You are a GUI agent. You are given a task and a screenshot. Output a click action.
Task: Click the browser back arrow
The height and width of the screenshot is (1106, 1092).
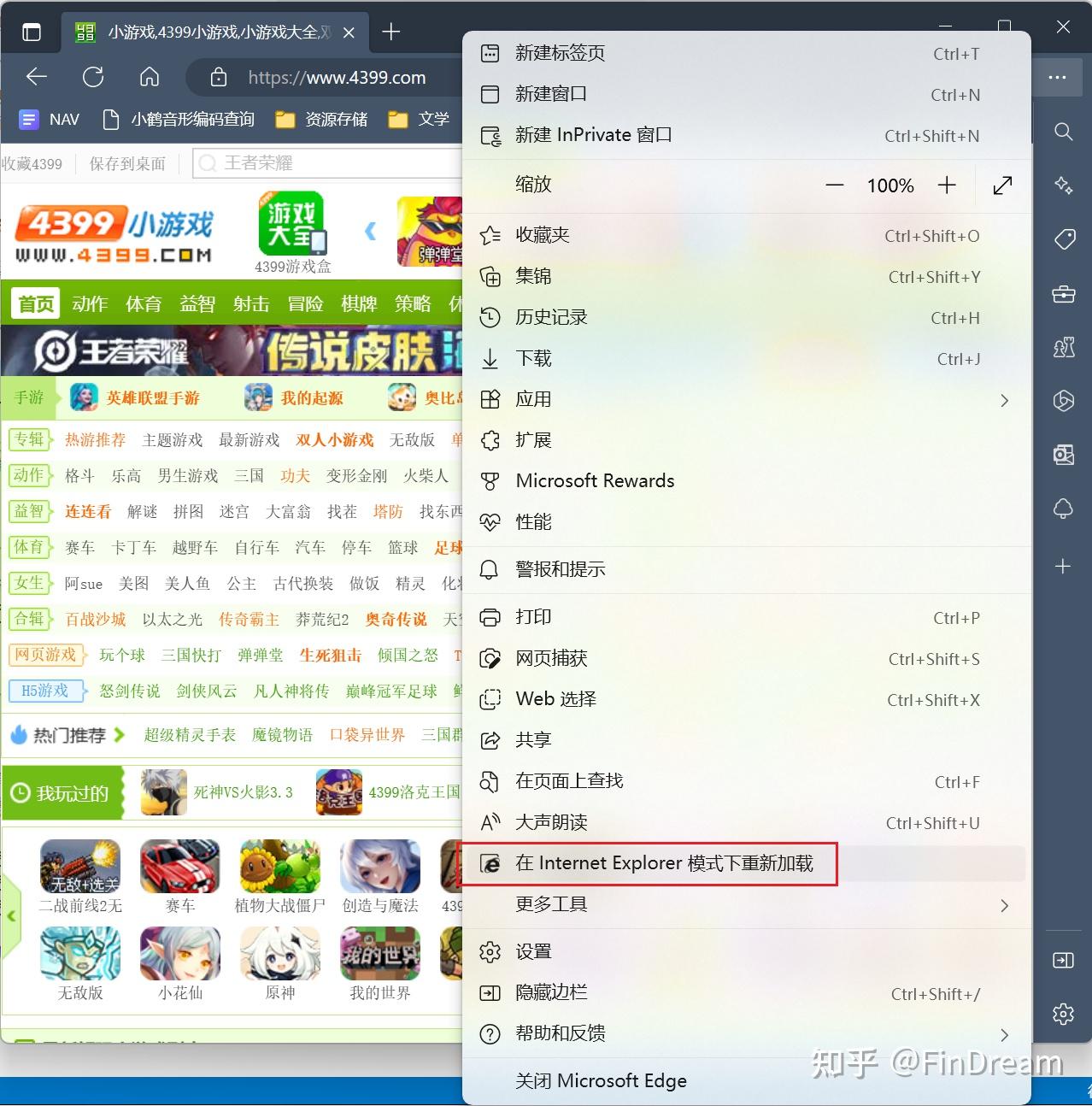pos(37,77)
